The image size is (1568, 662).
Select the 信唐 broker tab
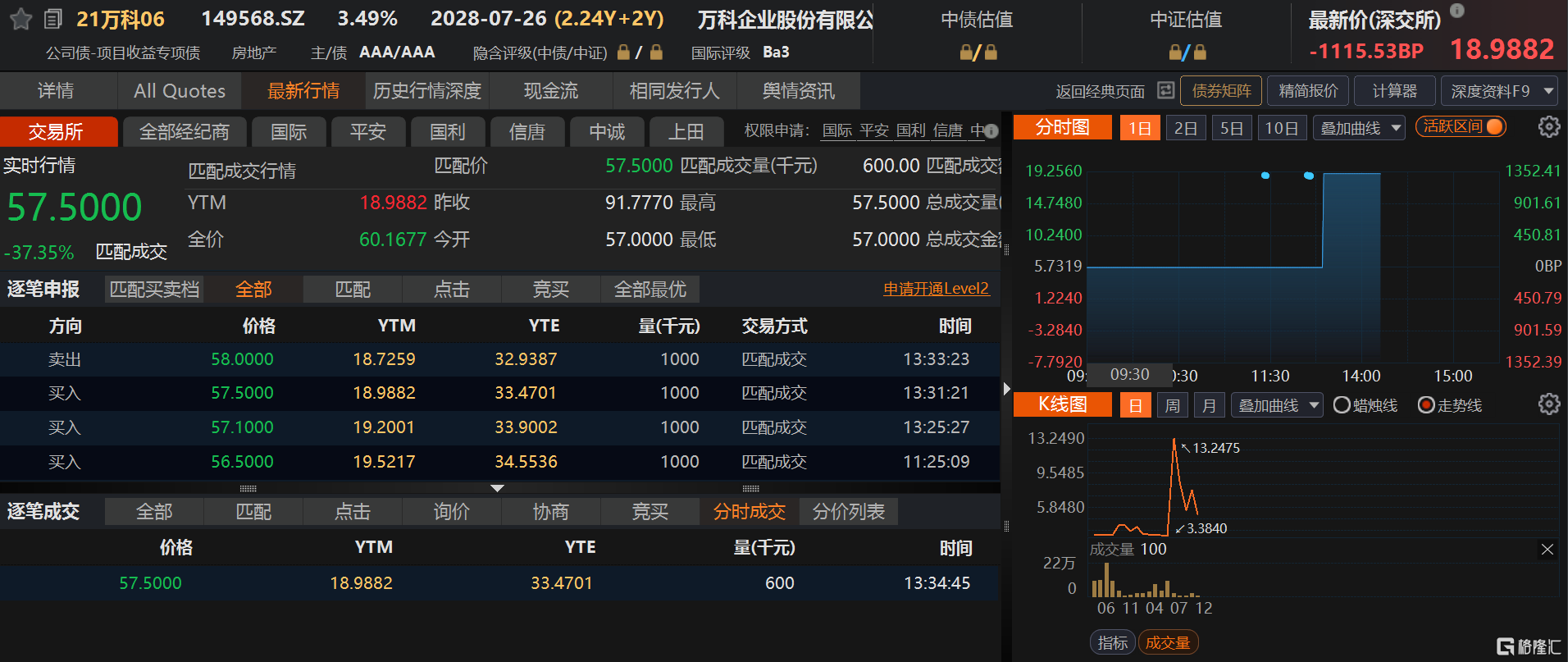[x=527, y=132]
